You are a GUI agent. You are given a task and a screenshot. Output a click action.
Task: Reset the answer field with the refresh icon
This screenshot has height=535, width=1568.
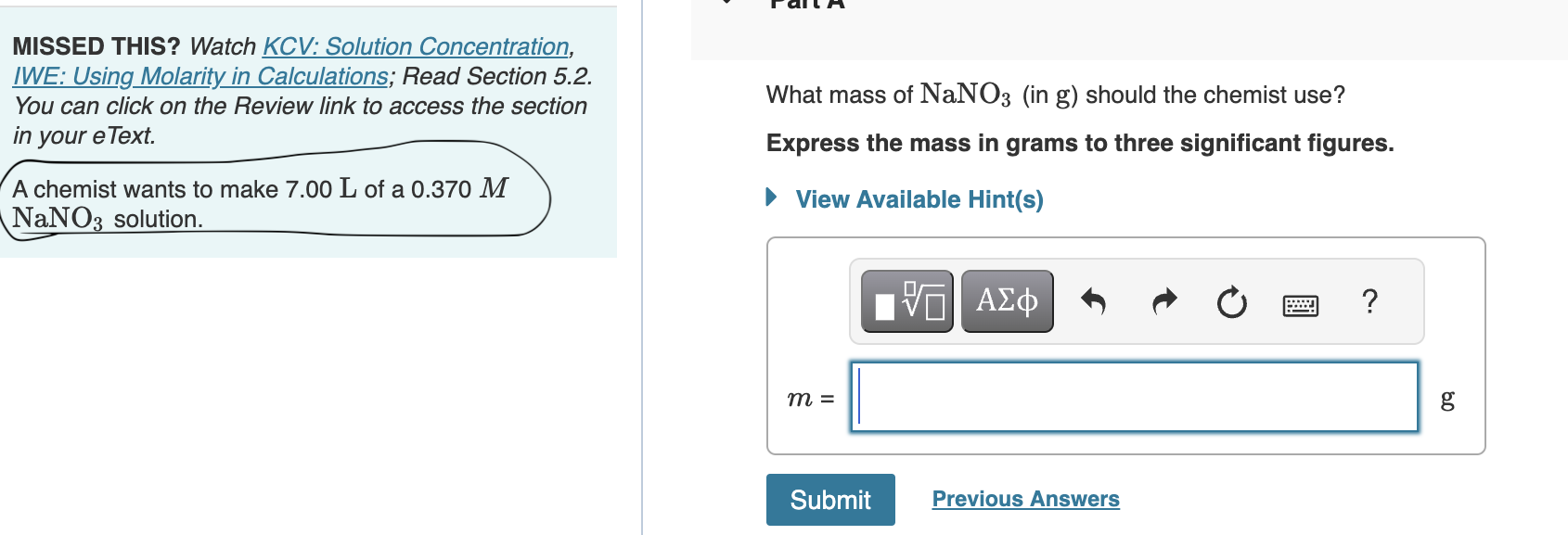tap(1230, 299)
